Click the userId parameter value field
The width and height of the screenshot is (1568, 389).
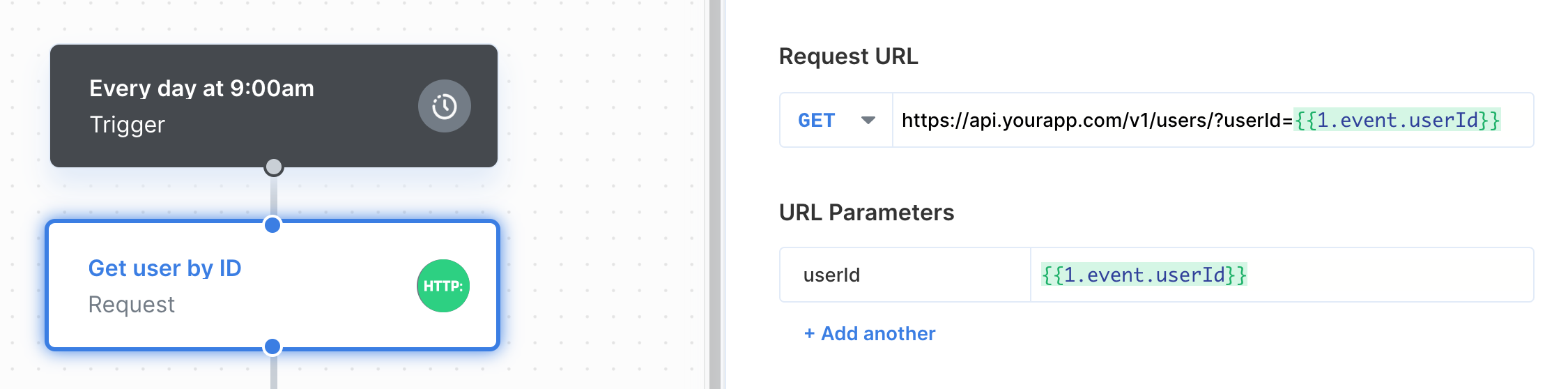point(1282,275)
